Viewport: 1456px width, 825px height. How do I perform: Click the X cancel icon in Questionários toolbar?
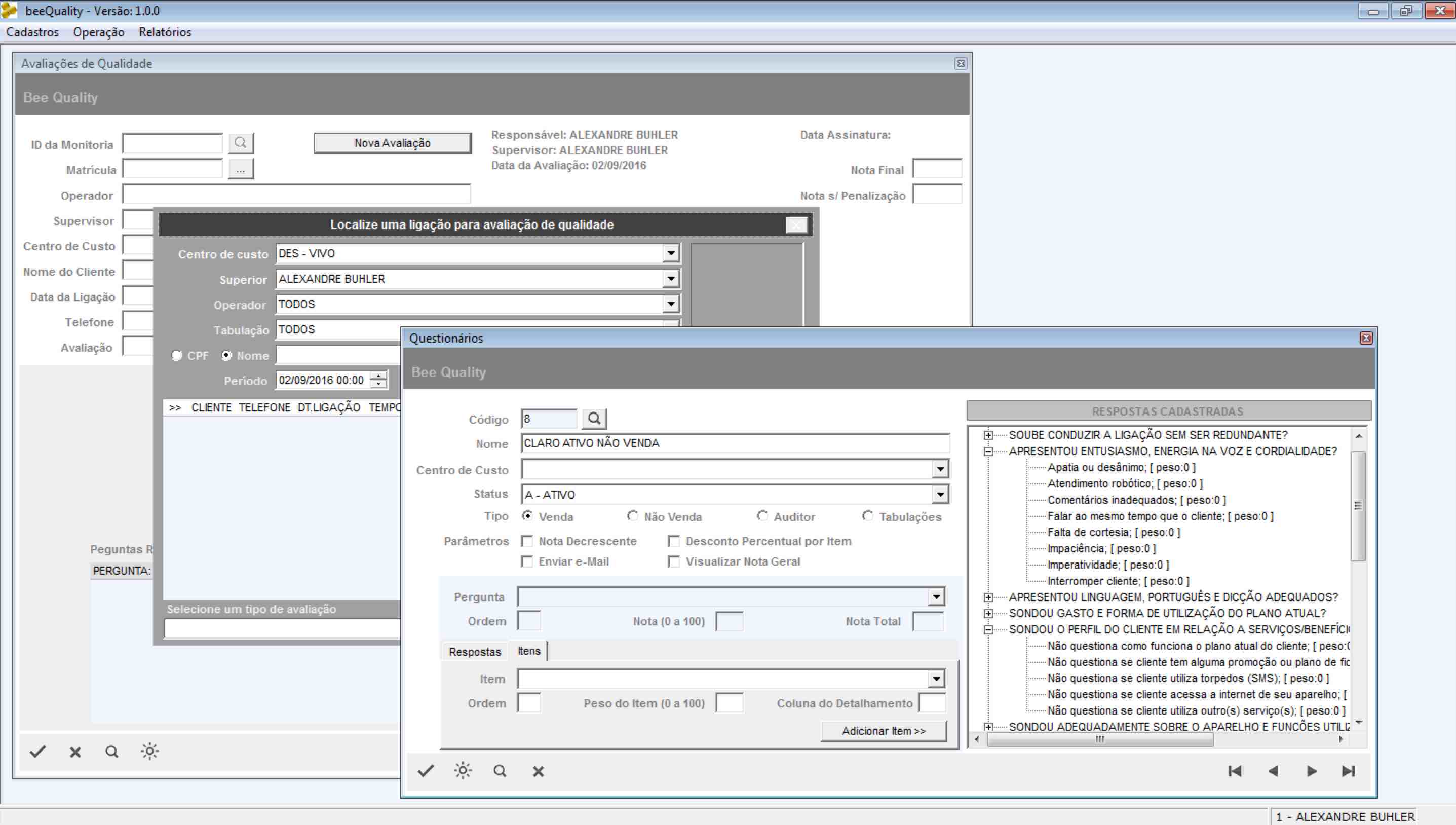(538, 771)
